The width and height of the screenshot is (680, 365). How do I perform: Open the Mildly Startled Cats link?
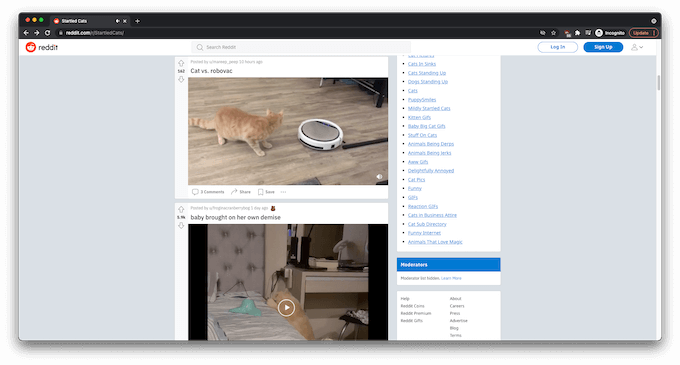tap(429, 108)
